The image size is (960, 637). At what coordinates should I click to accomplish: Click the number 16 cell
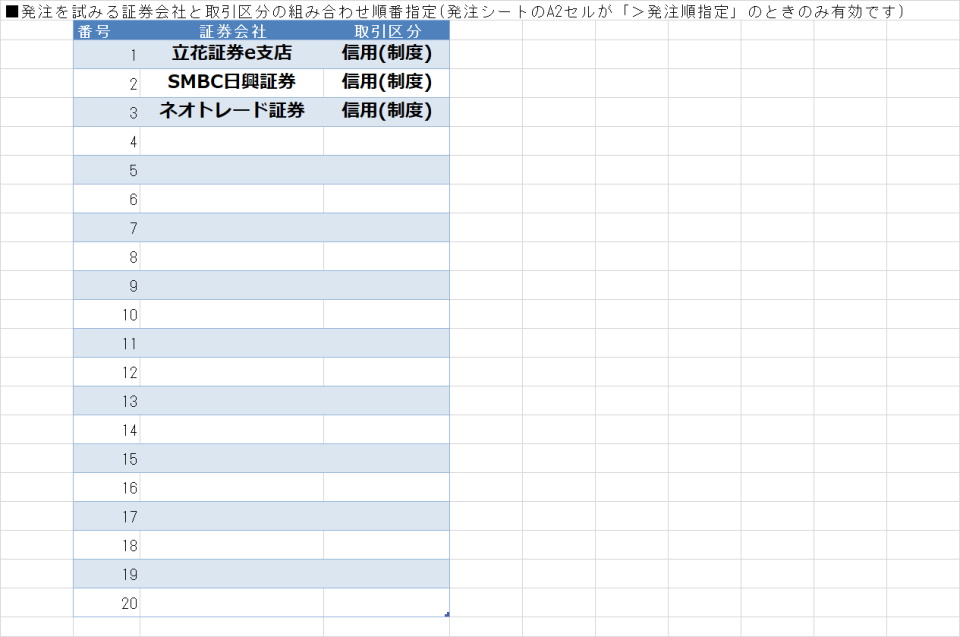(x=107, y=487)
